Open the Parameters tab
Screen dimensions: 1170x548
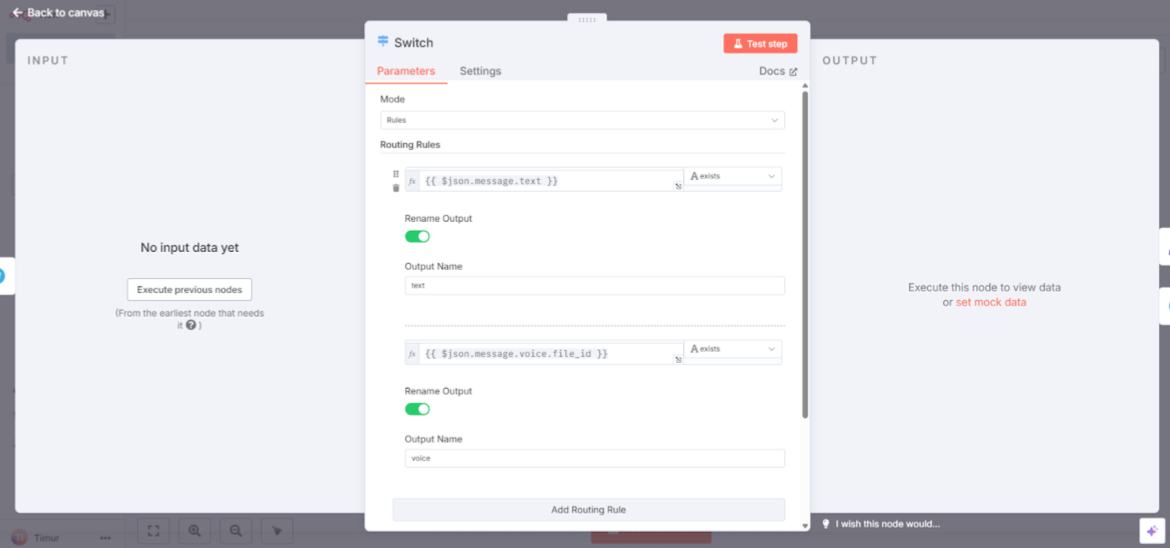[406, 71]
